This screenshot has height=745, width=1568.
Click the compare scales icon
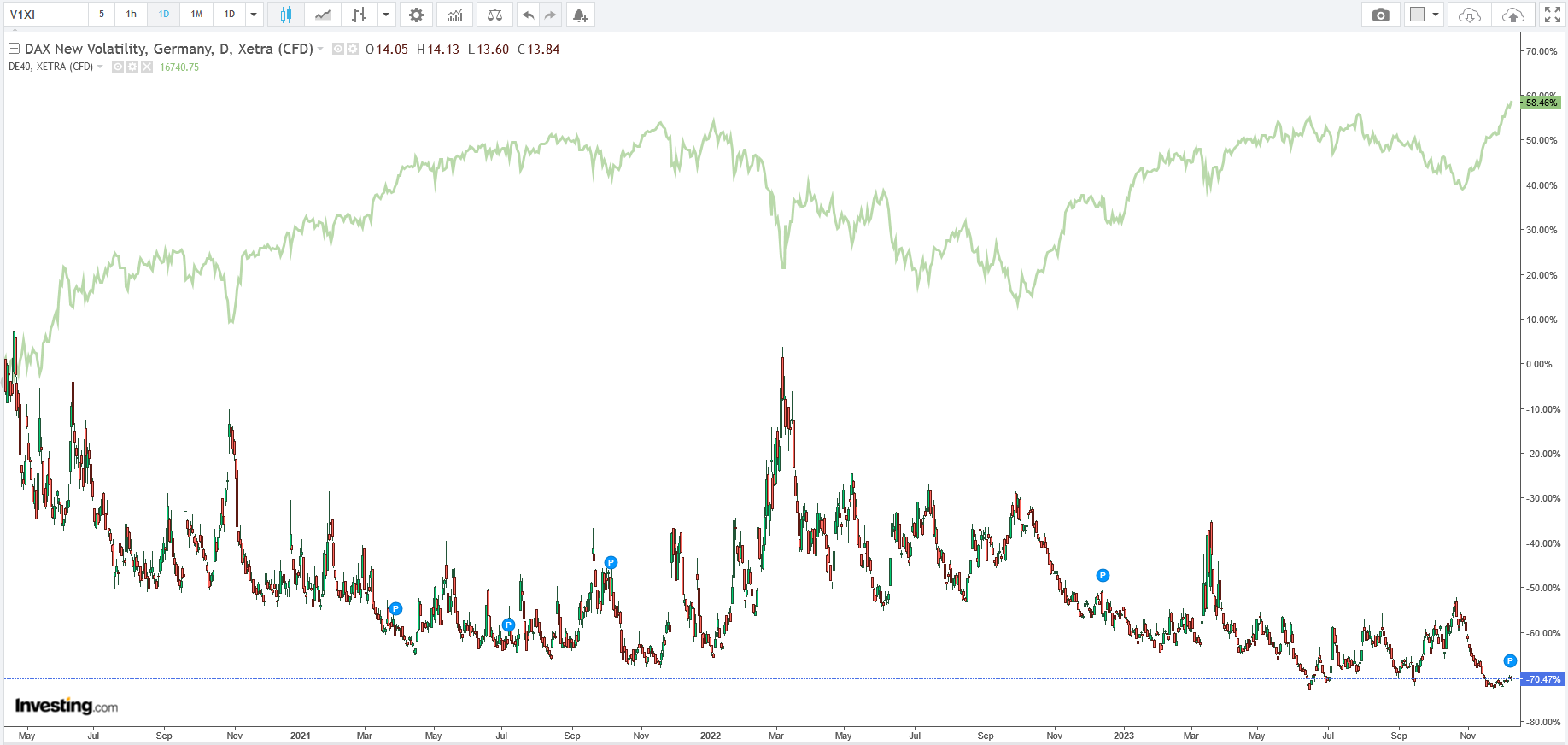494,15
